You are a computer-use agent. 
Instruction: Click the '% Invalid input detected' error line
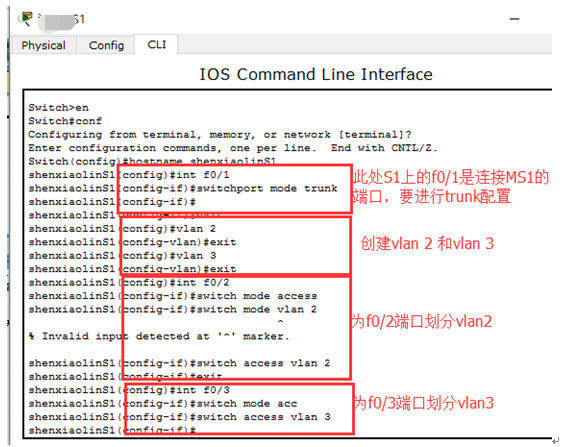click(159, 336)
